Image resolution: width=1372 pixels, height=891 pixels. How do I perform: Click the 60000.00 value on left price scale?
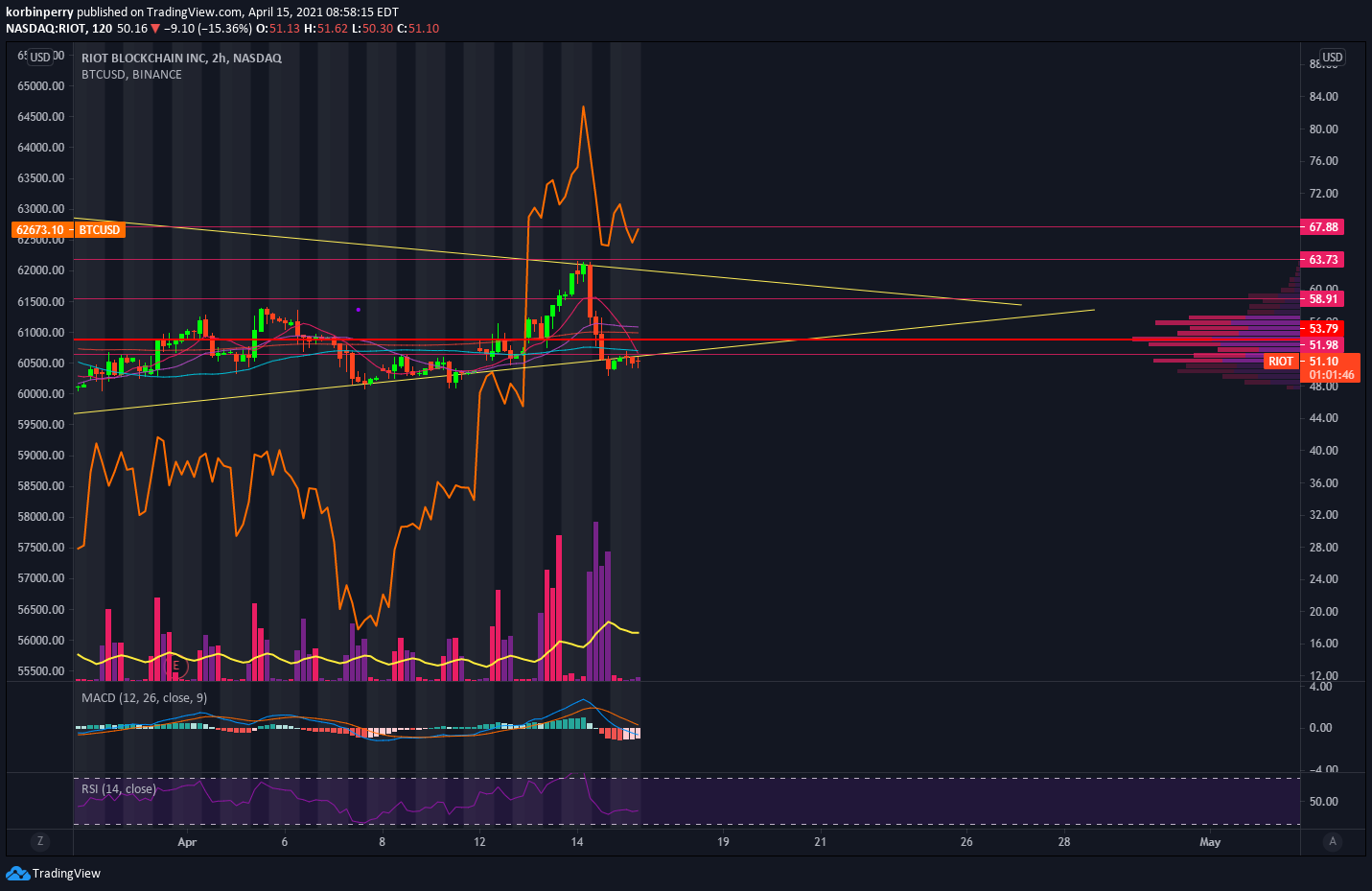point(41,394)
